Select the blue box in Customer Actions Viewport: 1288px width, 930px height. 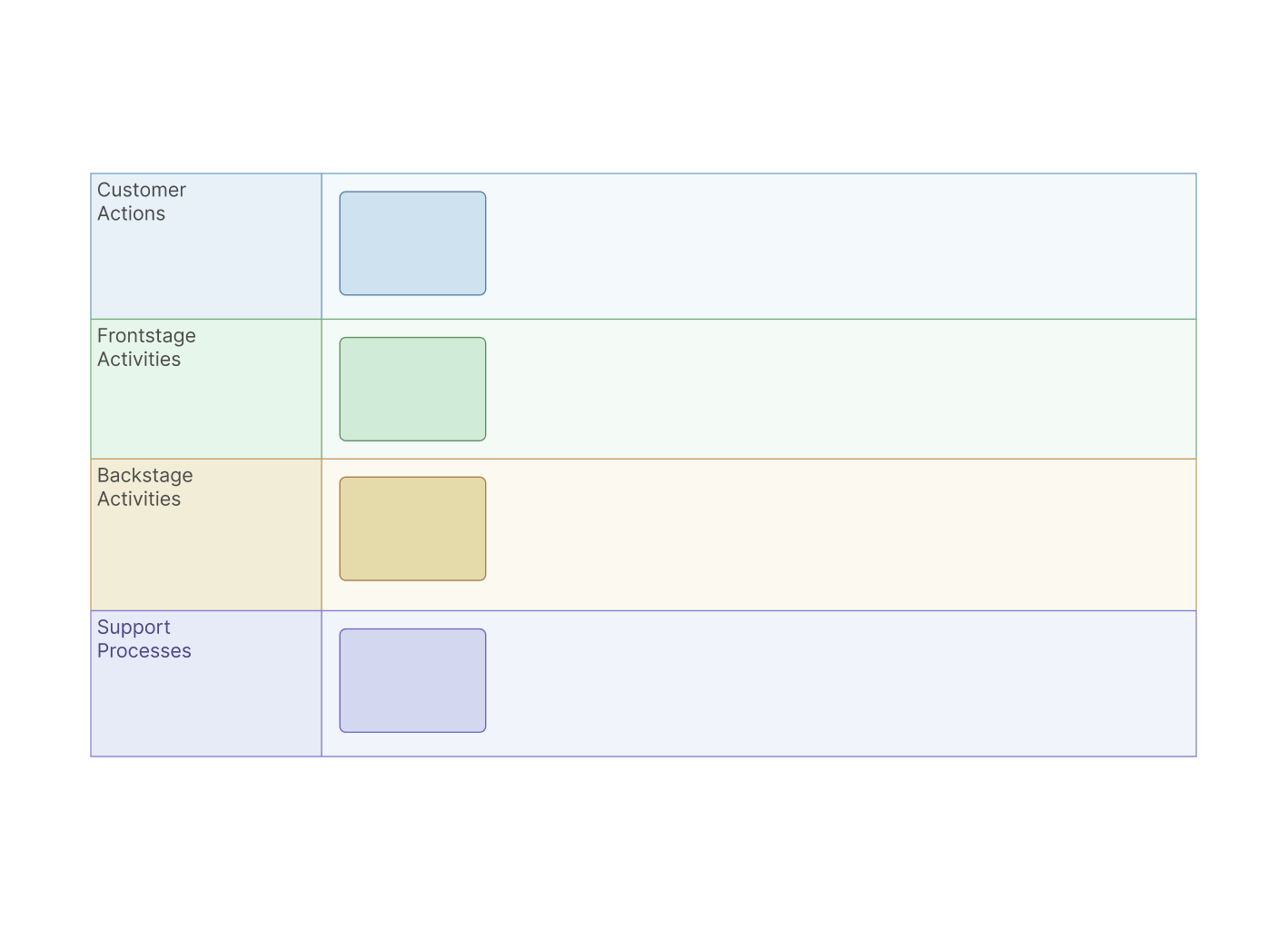(x=412, y=243)
